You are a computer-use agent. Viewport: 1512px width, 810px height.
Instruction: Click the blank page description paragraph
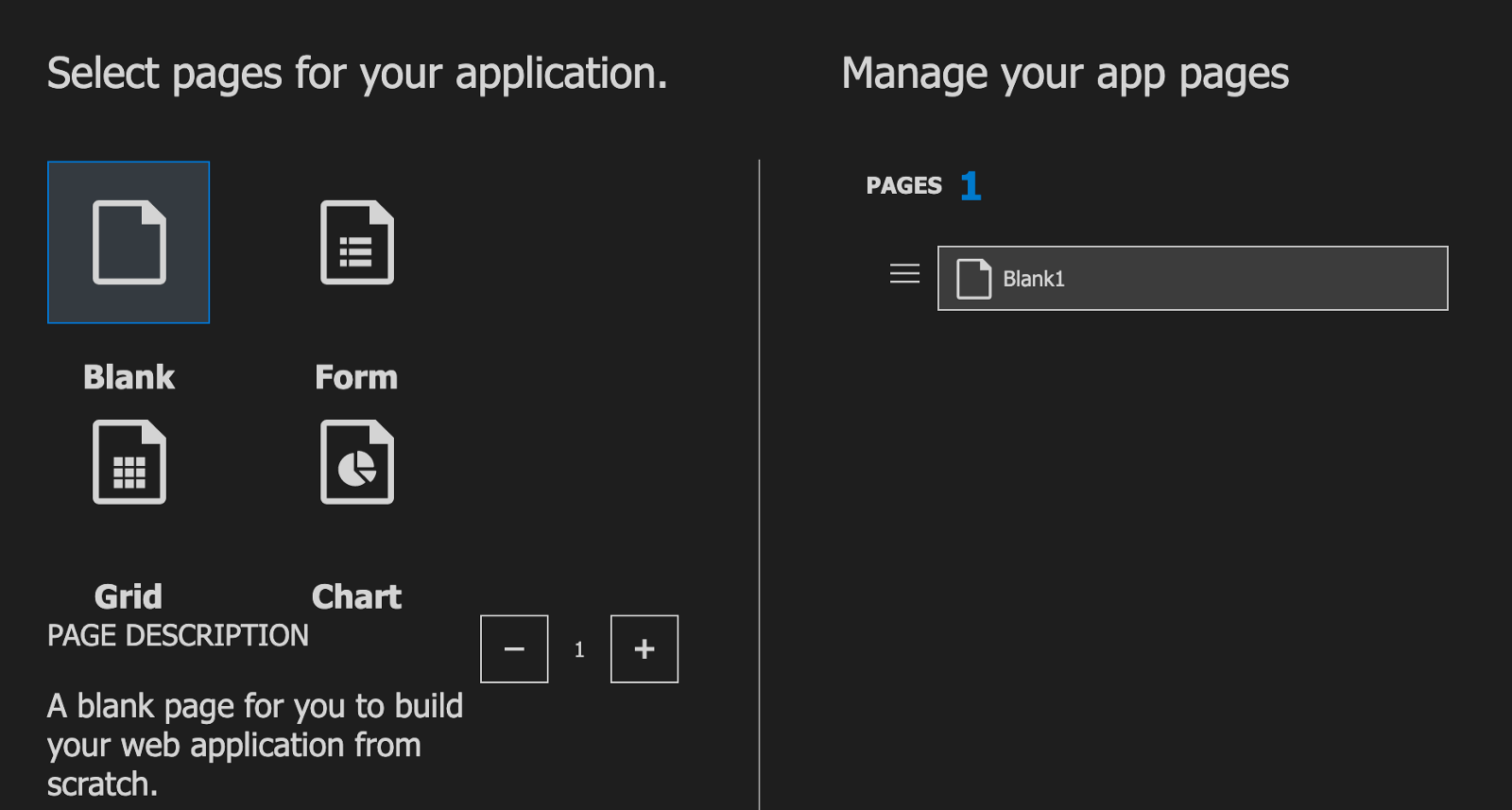(x=255, y=745)
